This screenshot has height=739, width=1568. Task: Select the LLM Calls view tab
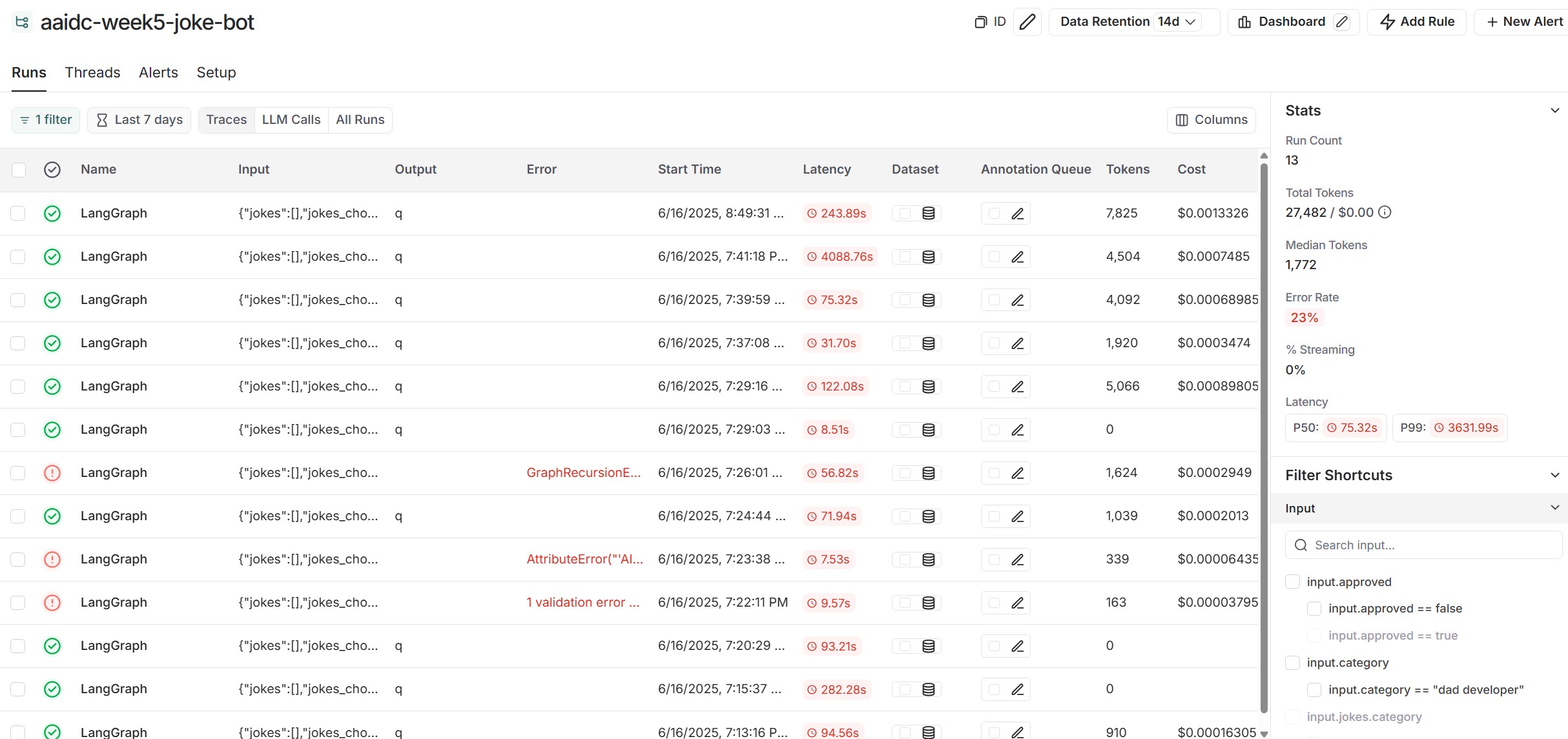point(291,120)
